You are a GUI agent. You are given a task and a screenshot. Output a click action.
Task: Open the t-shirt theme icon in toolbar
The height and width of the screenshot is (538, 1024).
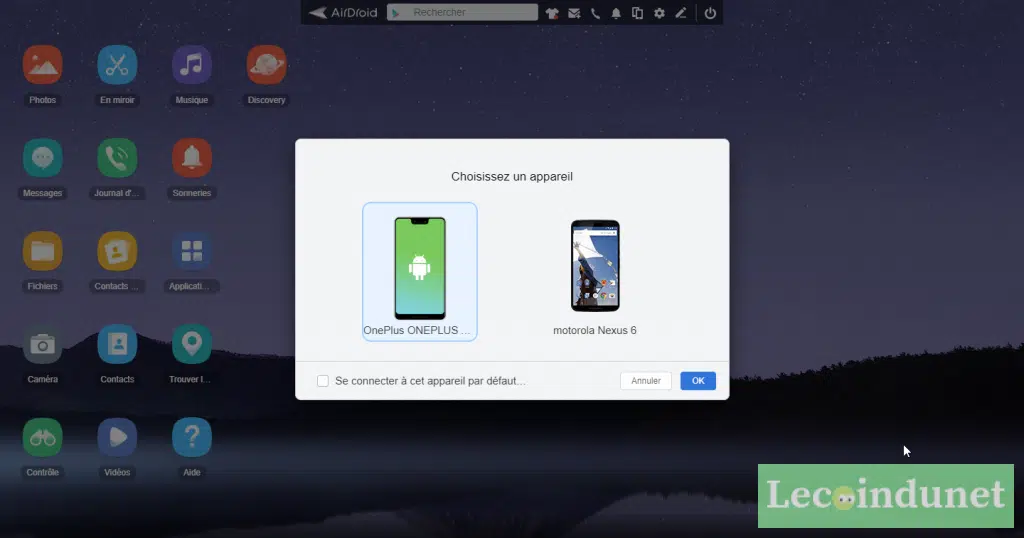pyautogui.click(x=552, y=13)
